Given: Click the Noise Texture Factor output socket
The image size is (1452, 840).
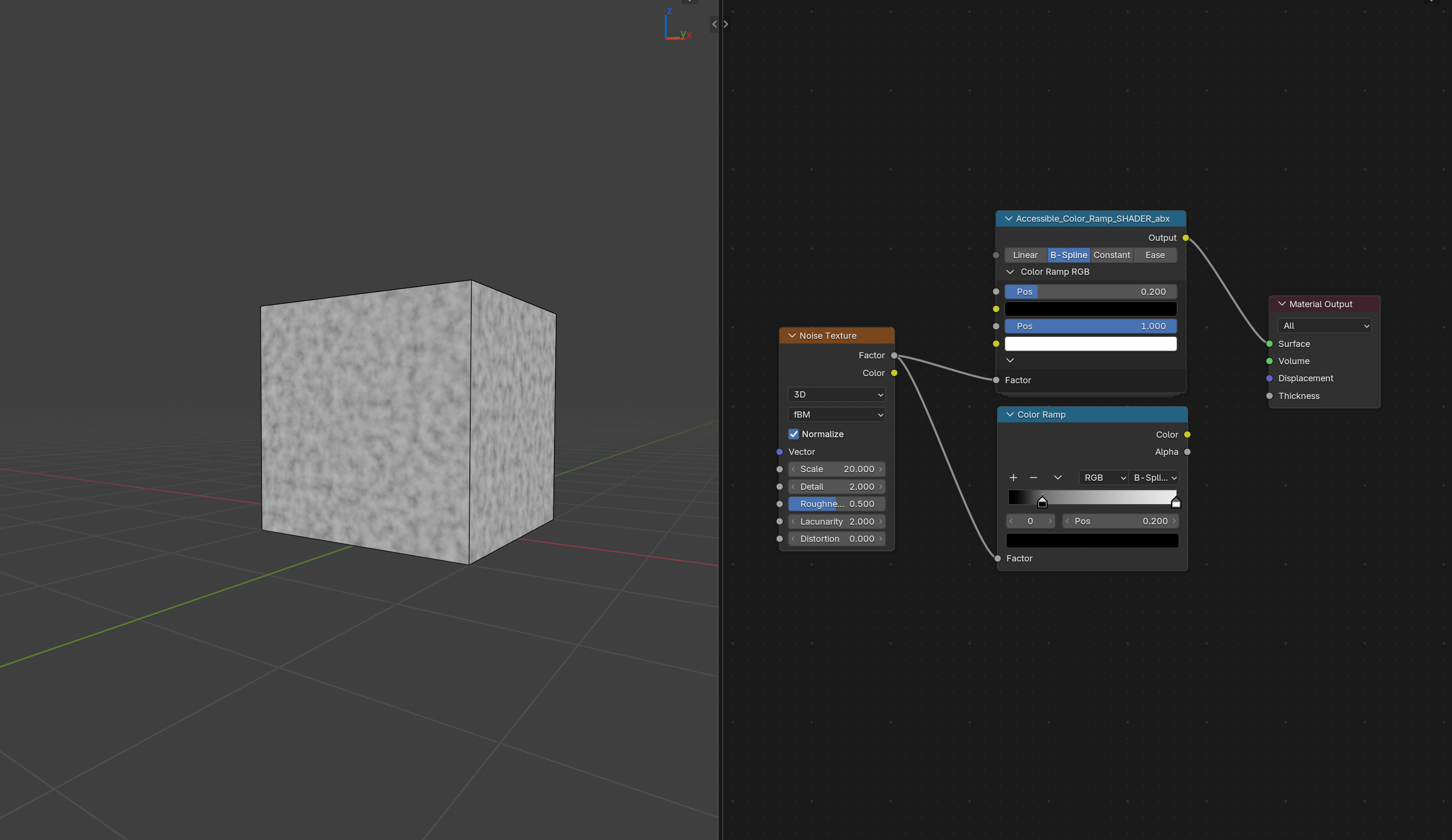Looking at the screenshot, I should pos(894,355).
